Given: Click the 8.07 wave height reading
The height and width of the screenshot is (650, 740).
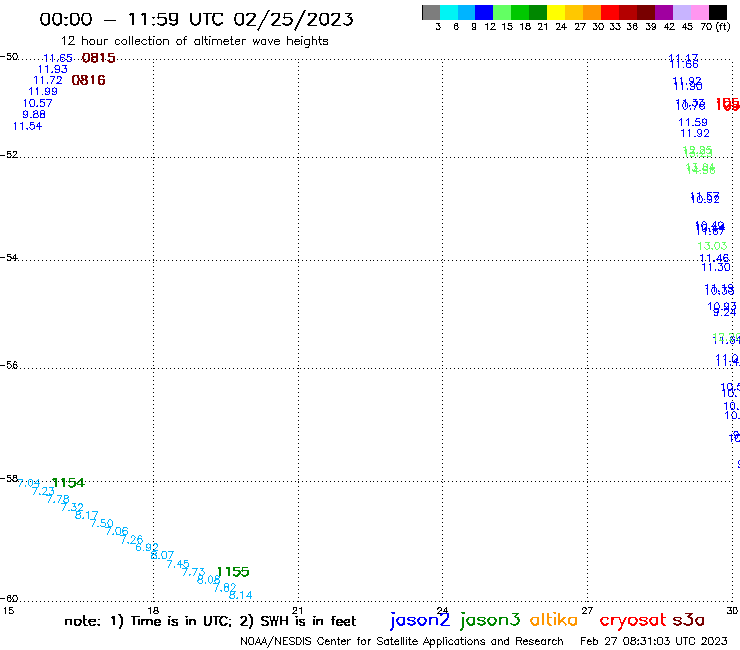Looking at the screenshot, I should point(162,555).
